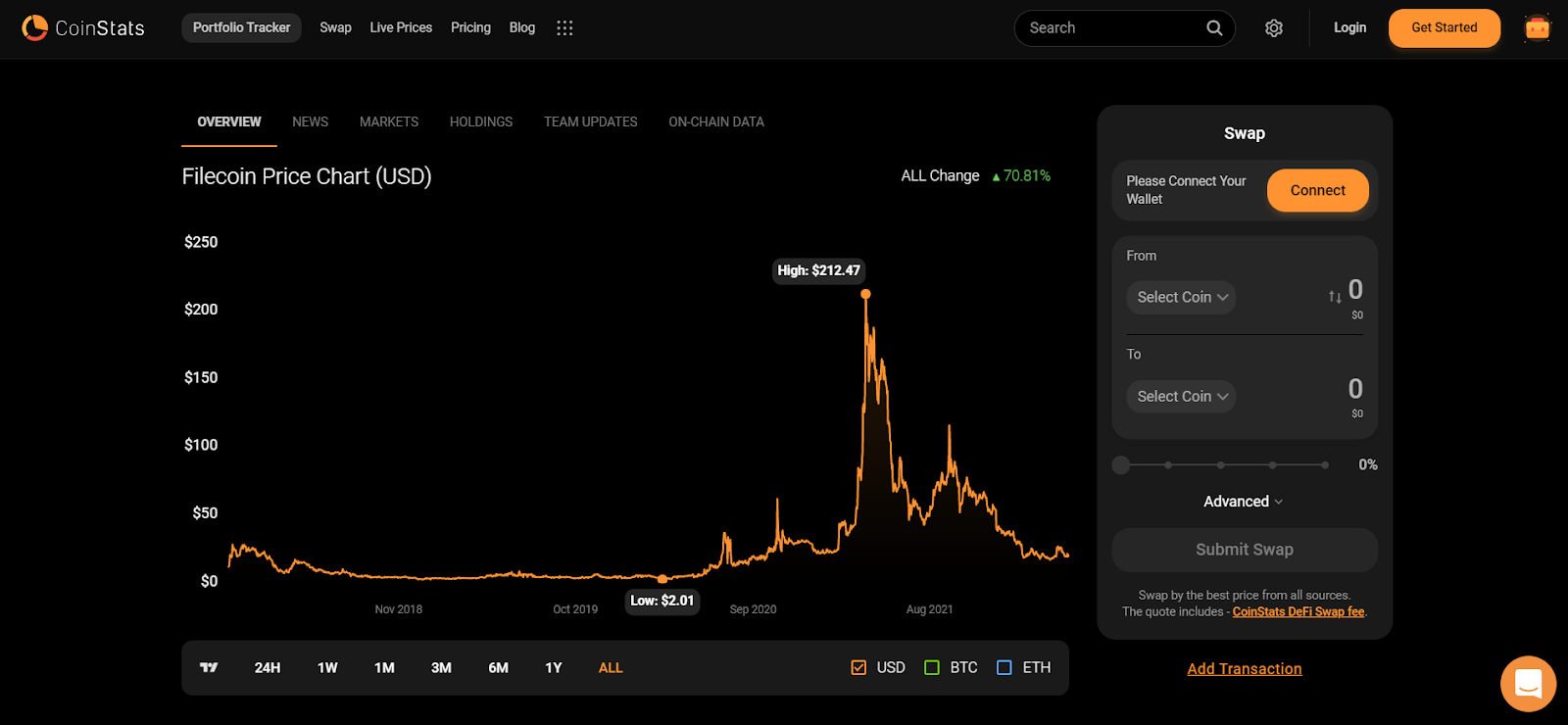Image resolution: width=1568 pixels, height=725 pixels.
Task: Open the From Select Coin dropdown
Action: (1181, 297)
